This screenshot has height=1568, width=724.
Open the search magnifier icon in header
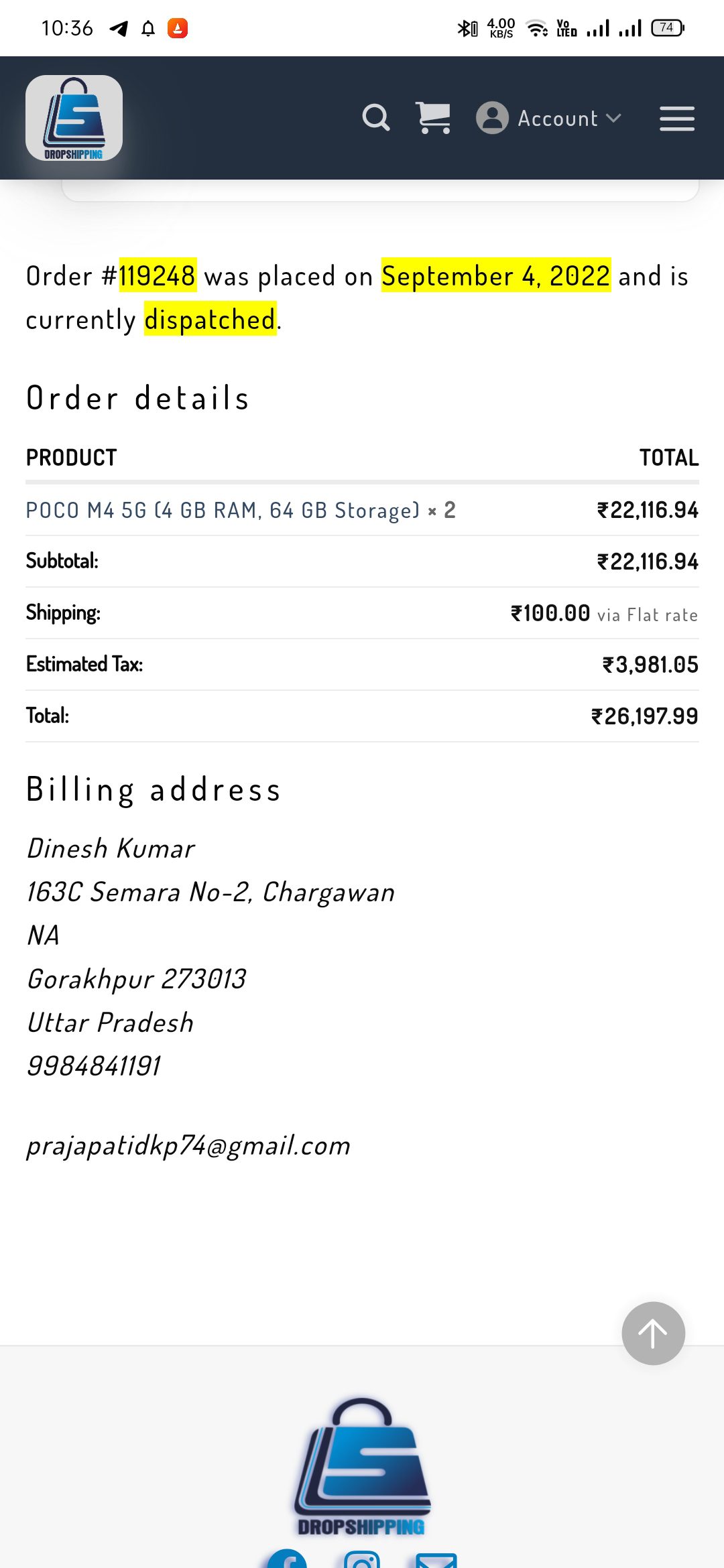[x=375, y=118]
